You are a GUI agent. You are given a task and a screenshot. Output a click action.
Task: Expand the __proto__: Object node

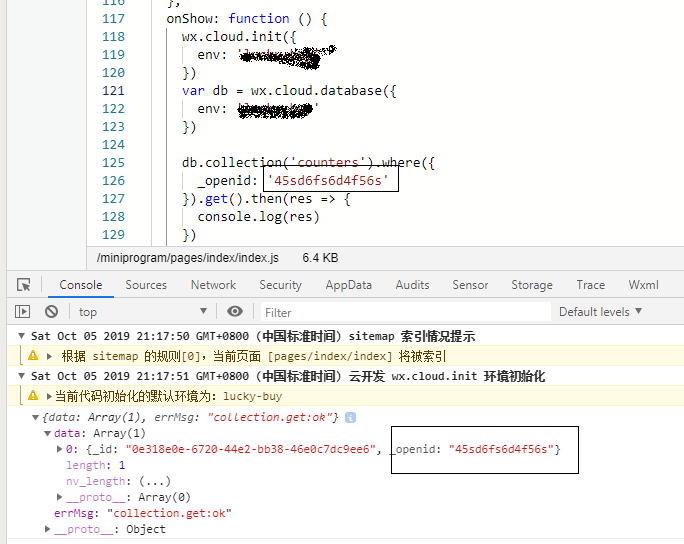tap(48, 529)
